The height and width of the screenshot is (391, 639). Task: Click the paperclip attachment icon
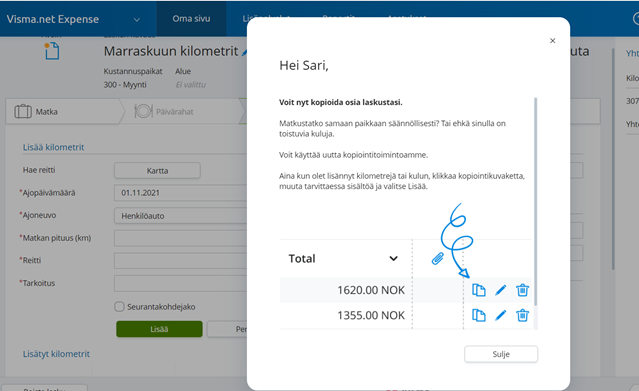tap(438, 258)
